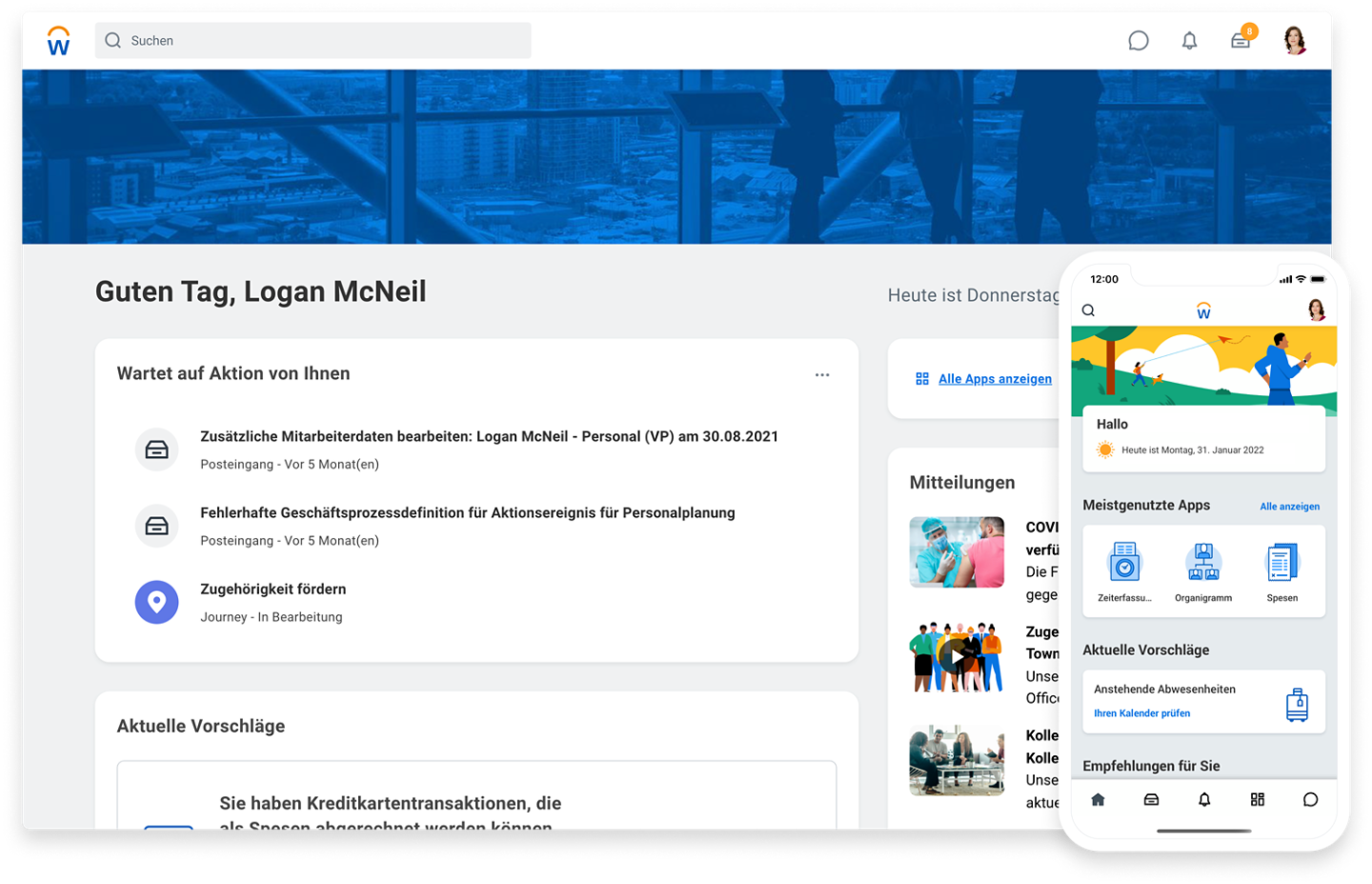Viewport: 1372px width, 884px height.
Task: Tap the search icon in mobile app
Action: tap(1087, 310)
